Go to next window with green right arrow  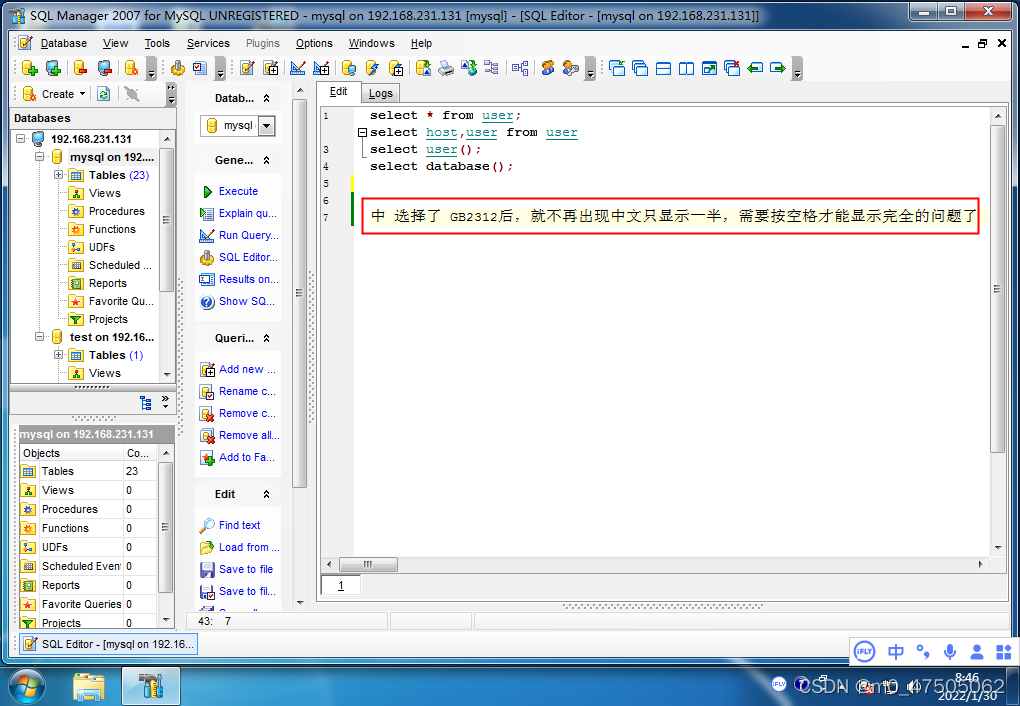click(x=777, y=68)
